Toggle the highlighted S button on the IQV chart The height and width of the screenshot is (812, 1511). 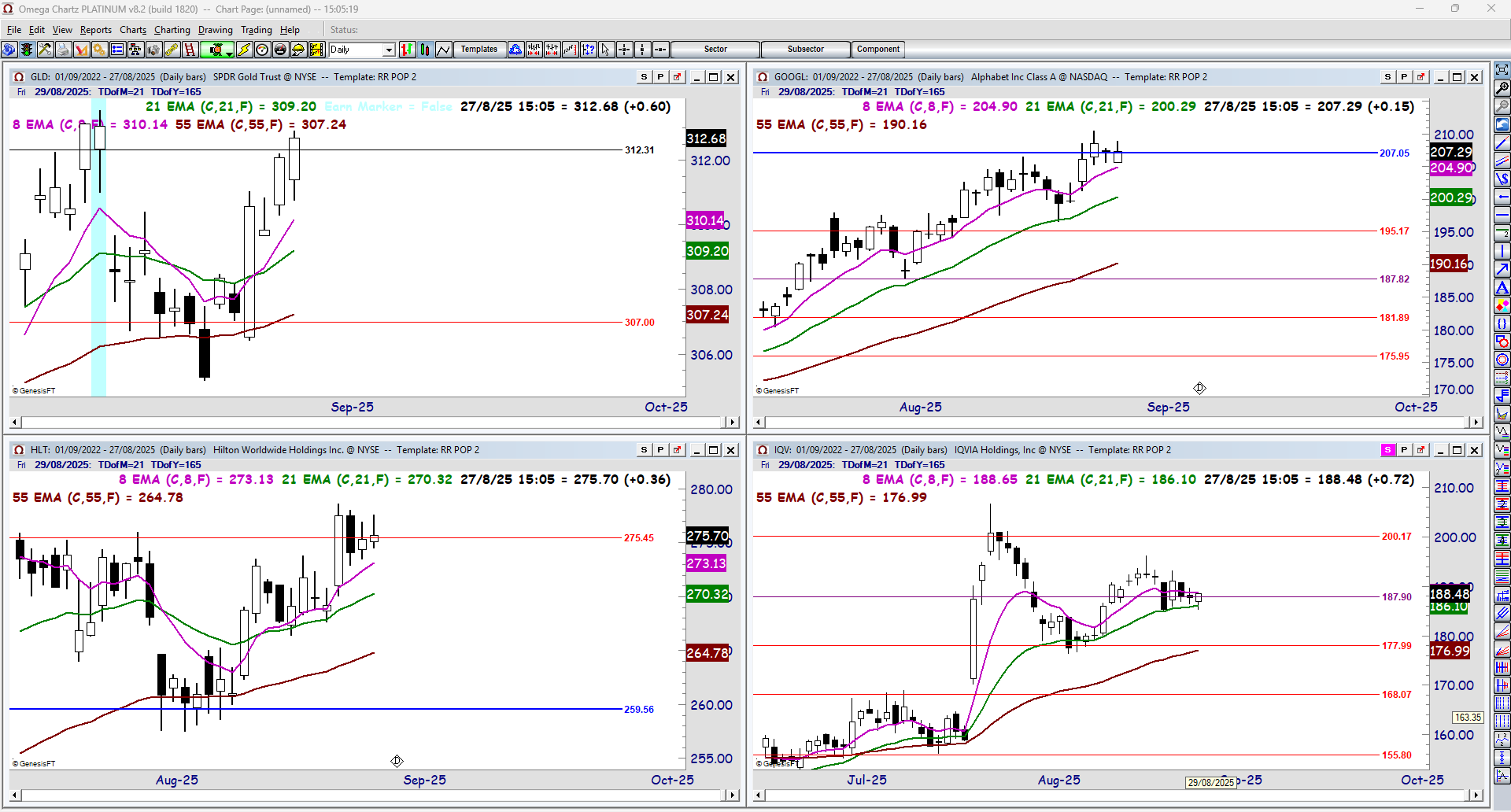pyautogui.click(x=1387, y=450)
